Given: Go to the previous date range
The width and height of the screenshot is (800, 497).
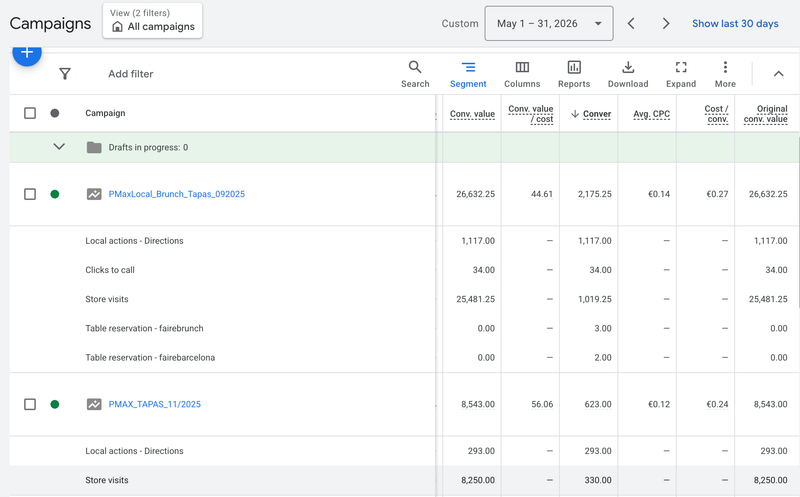Looking at the screenshot, I should pyautogui.click(x=631, y=23).
